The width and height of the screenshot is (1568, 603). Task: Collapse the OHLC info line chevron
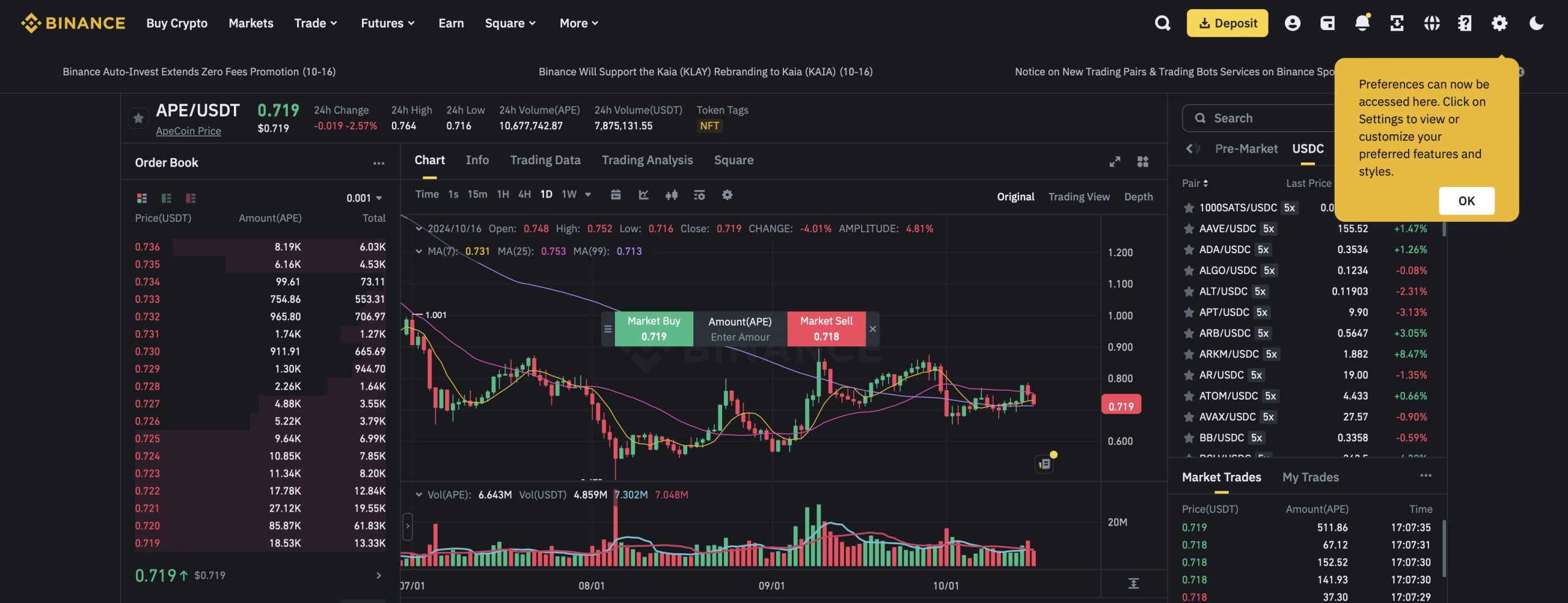(419, 229)
